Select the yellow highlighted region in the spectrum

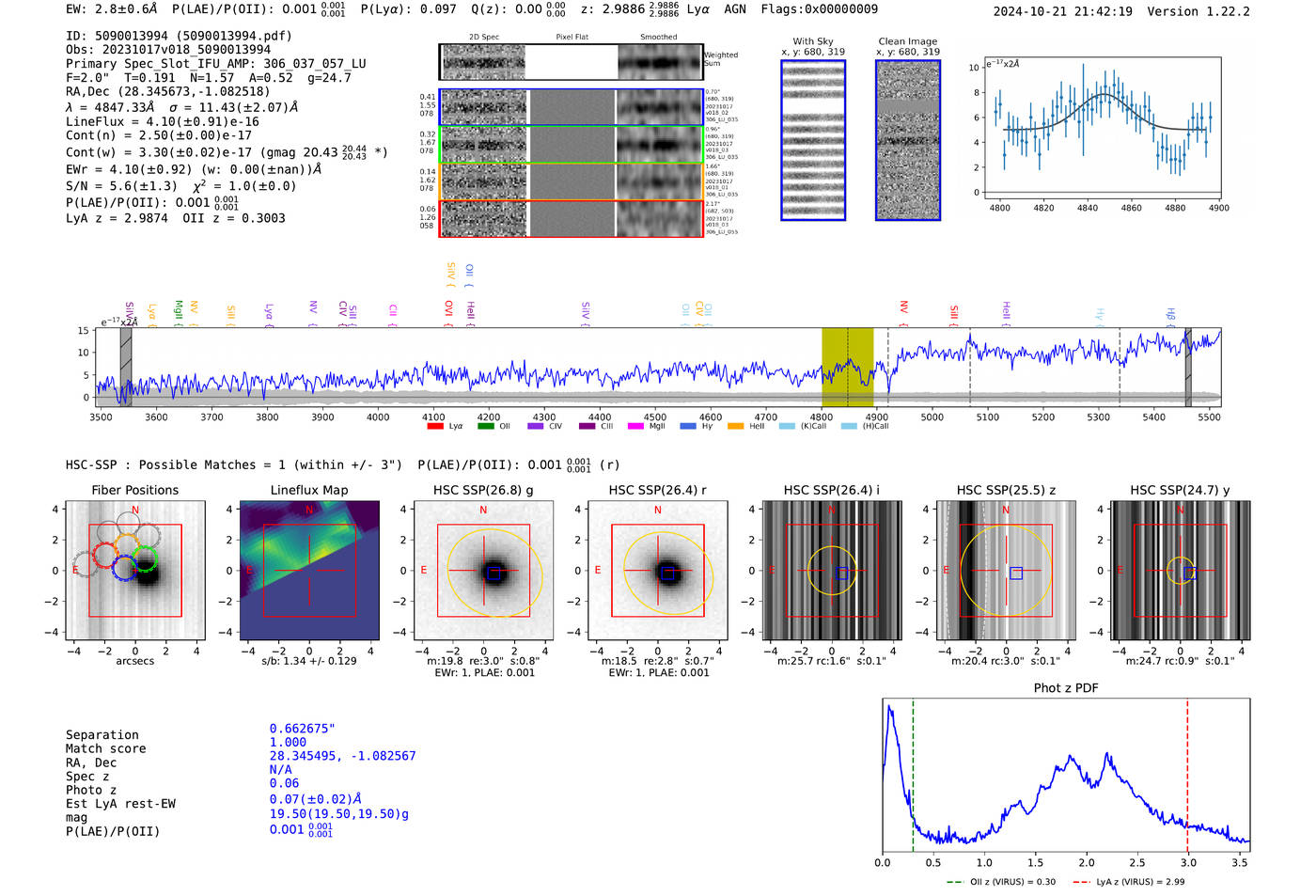click(848, 367)
